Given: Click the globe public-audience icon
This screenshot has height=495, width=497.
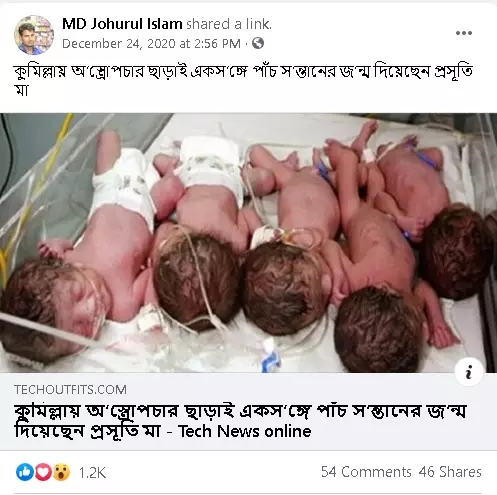Looking at the screenshot, I should (x=258, y=43).
